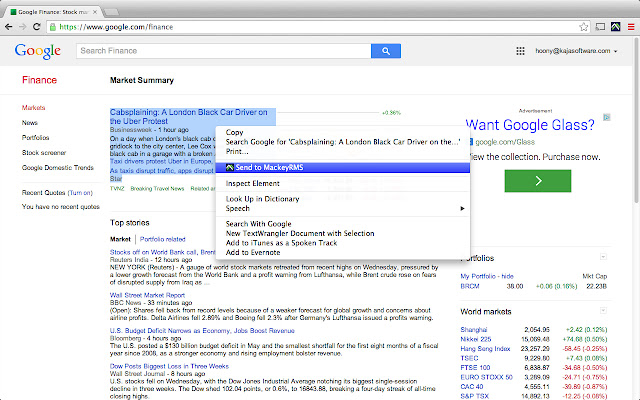Open Google Domestic Trends in sidebar
The height and width of the screenshot is (400, 640).
58,168
